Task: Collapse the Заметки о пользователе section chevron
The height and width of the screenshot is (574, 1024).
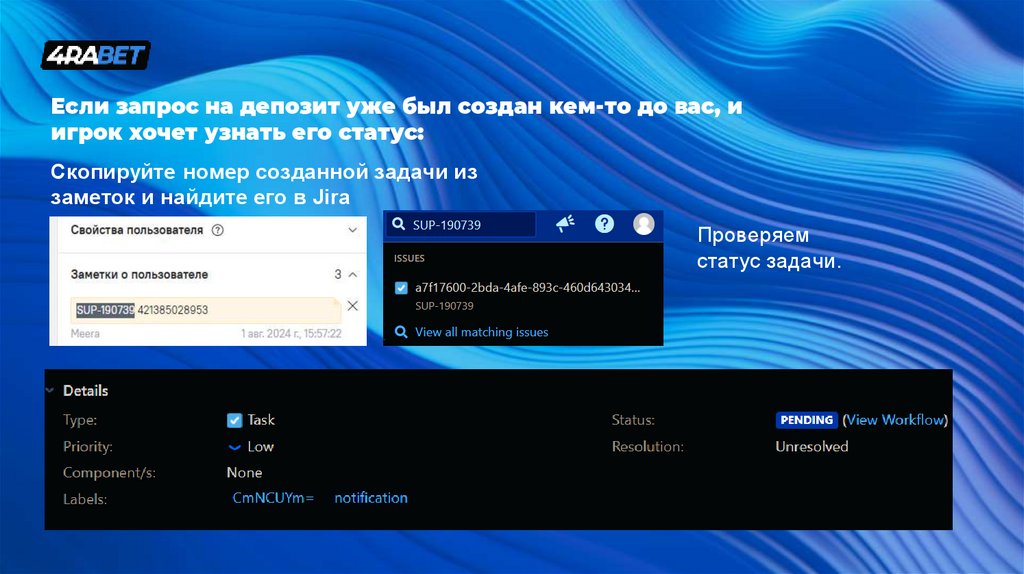Action: click(x=353, y=274)
